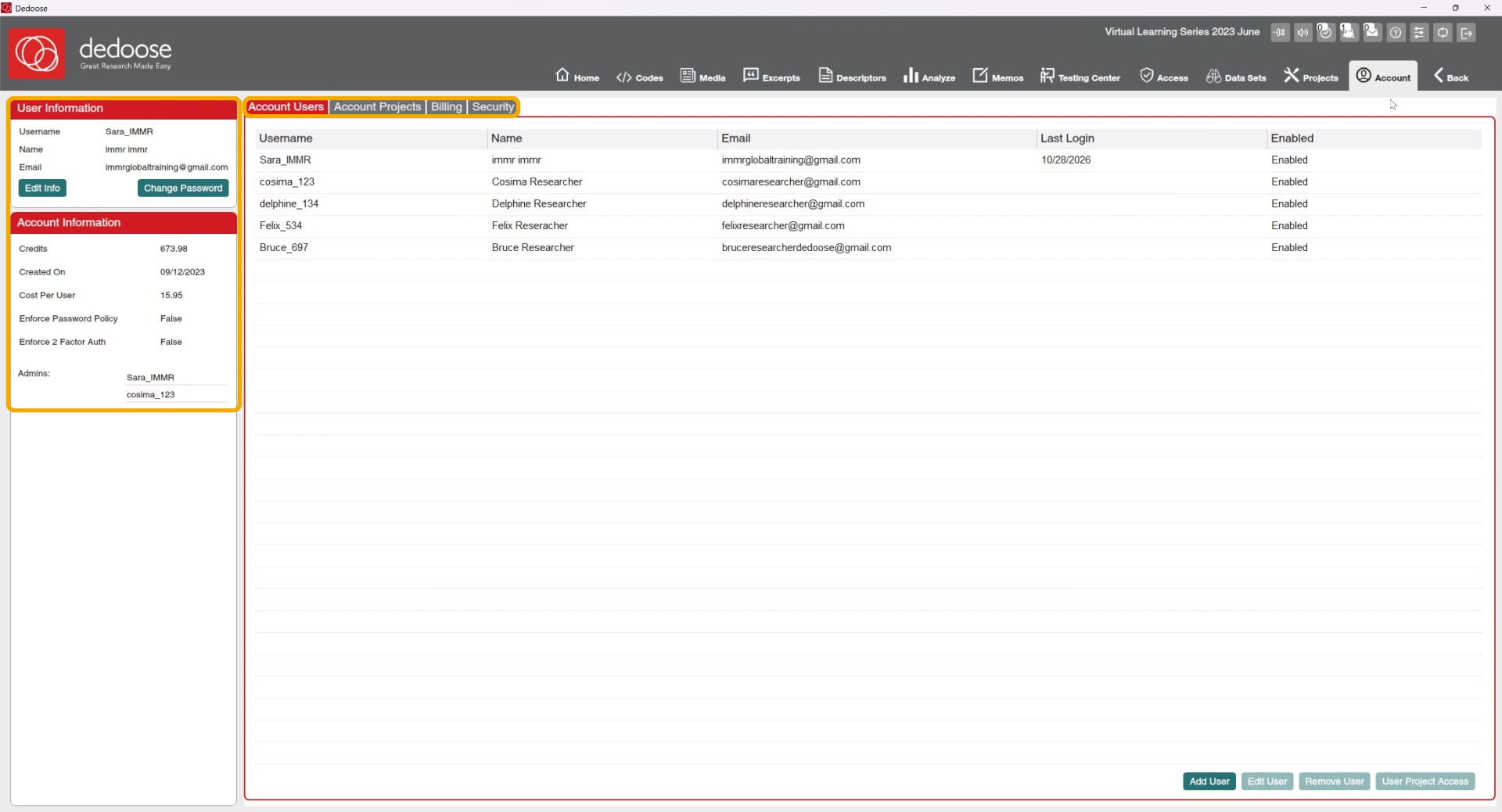This screenshot has width=1502, height=812.
Task: Click the refresh sync icon
Action: pos(1443,33)
